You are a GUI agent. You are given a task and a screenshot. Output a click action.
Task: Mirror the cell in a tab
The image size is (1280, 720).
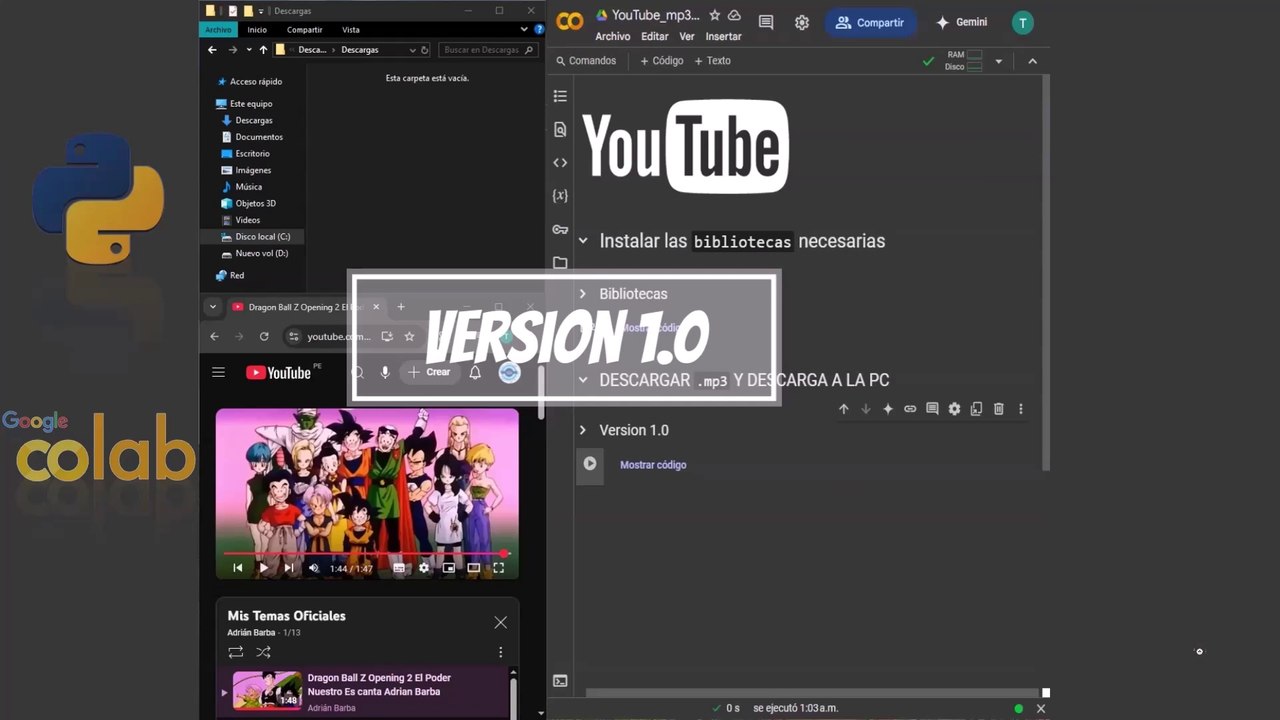coord(976,409)
